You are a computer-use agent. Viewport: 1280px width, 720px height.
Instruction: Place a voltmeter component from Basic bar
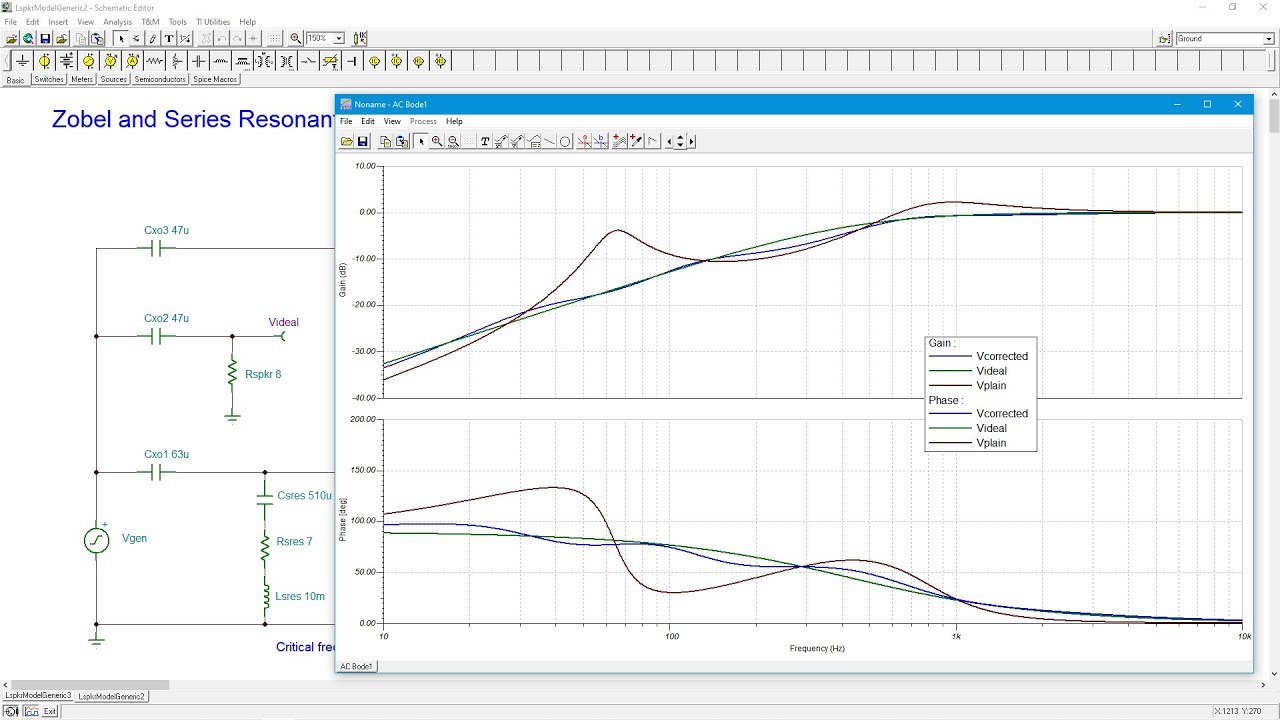pos(110,61)
